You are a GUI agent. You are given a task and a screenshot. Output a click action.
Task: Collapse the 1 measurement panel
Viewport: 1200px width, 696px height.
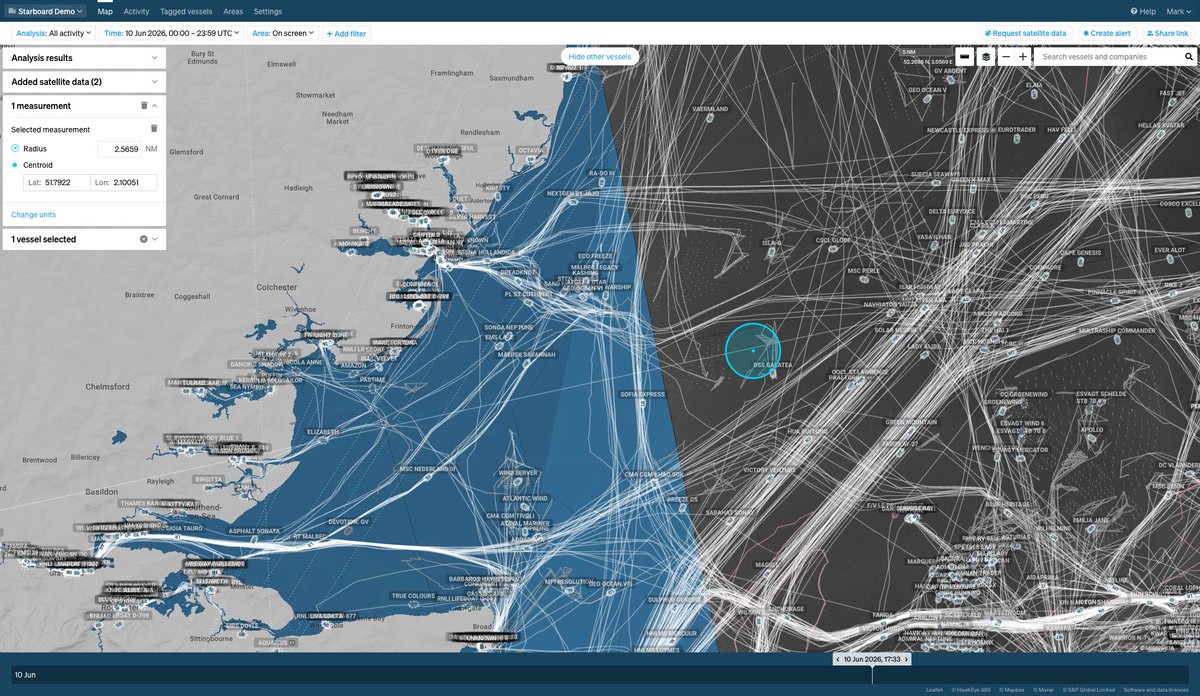pos(155,105)
